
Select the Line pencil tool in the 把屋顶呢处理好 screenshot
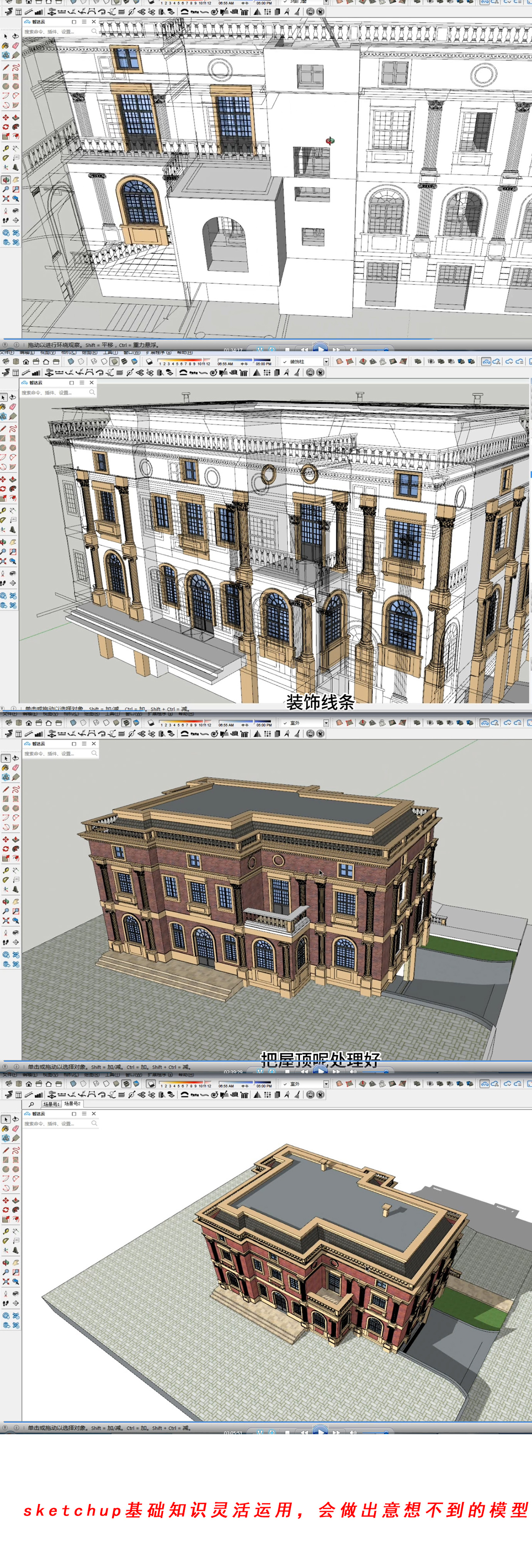5,790
